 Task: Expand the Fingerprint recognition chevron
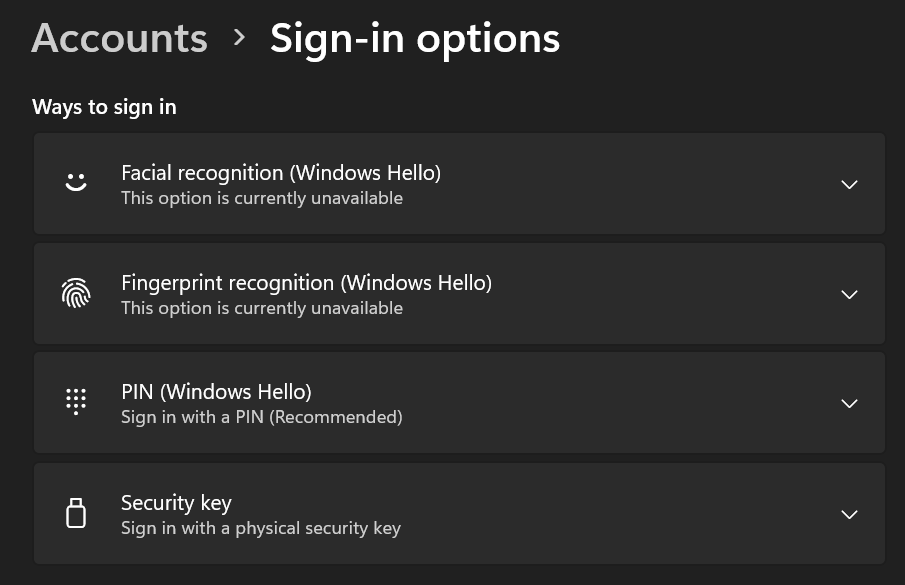click(x=849, y=294)
